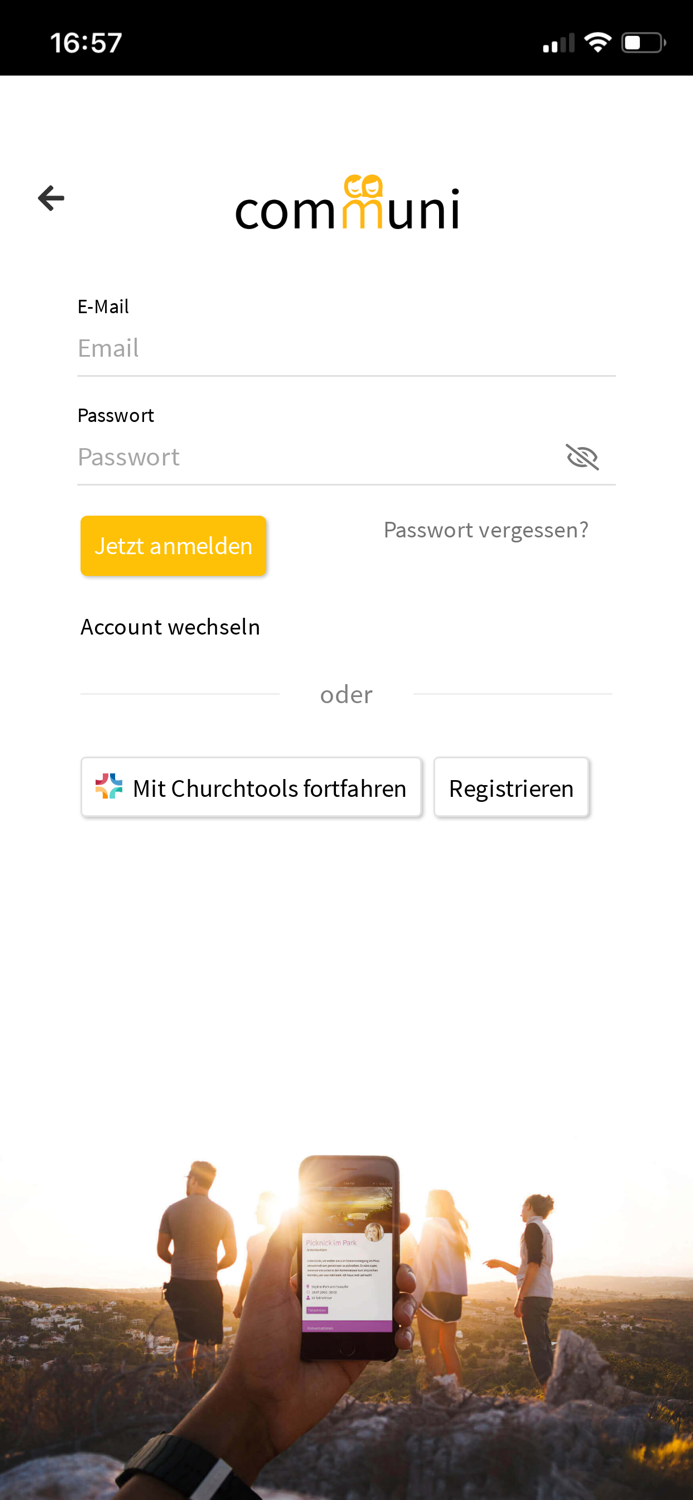
Task: Open the Passwort vergessen link
Action: pyautogui.click(x=486, y=529)
